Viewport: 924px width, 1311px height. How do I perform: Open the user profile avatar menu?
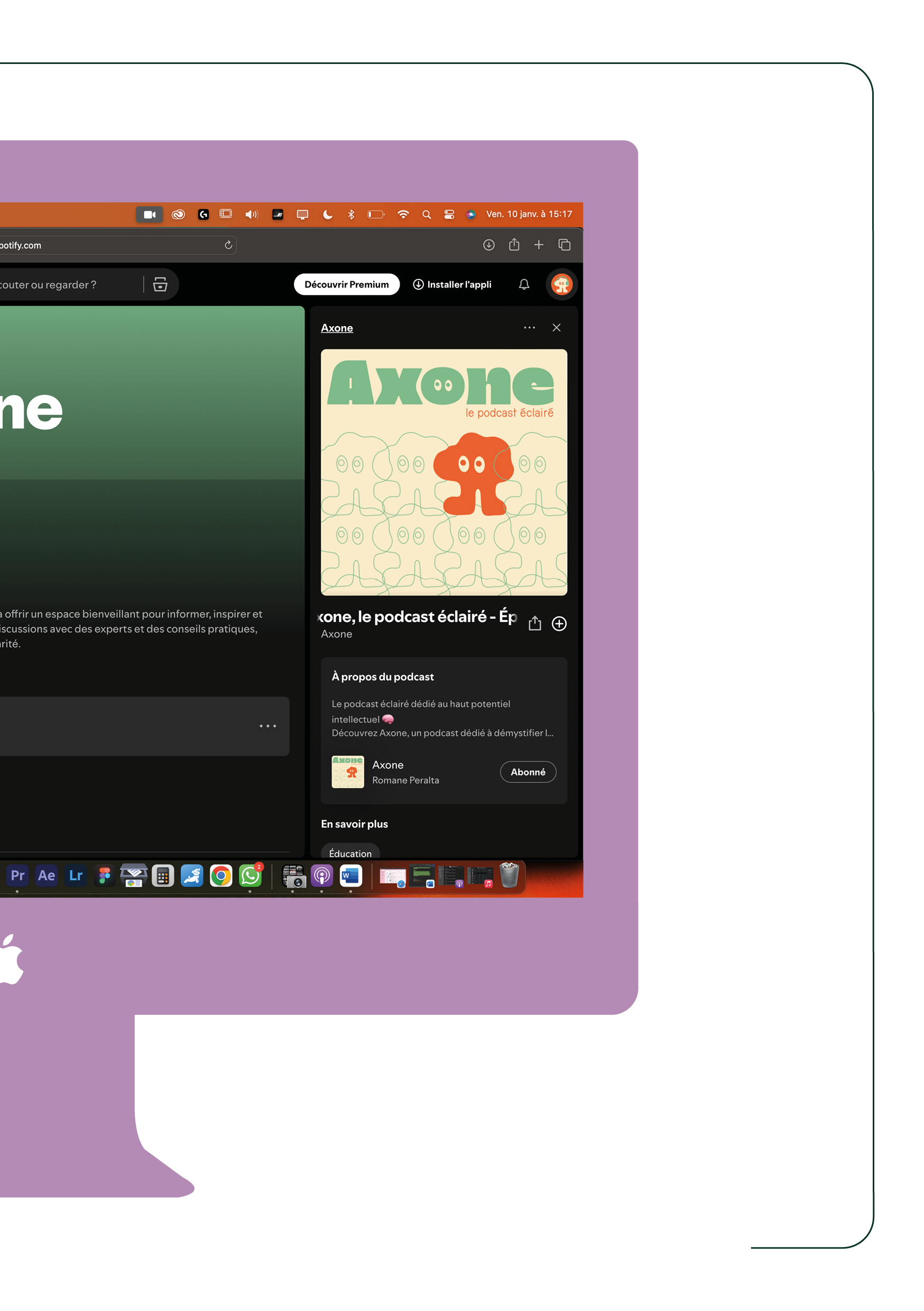(561, 284)
